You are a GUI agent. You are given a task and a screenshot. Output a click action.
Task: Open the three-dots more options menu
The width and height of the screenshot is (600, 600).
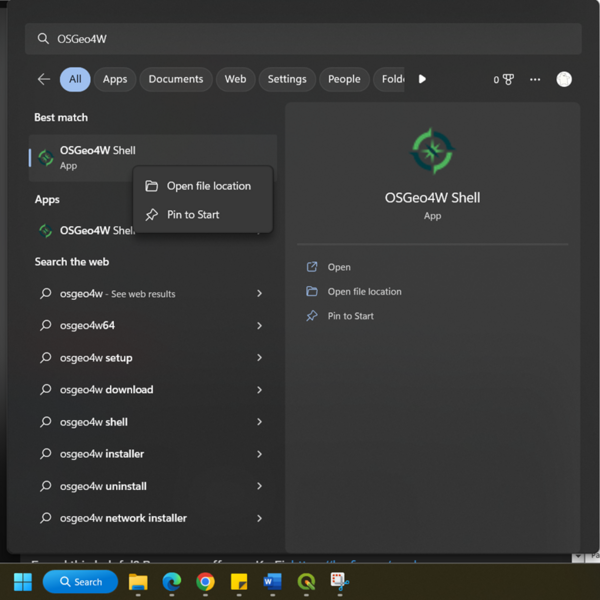[535, 79]
